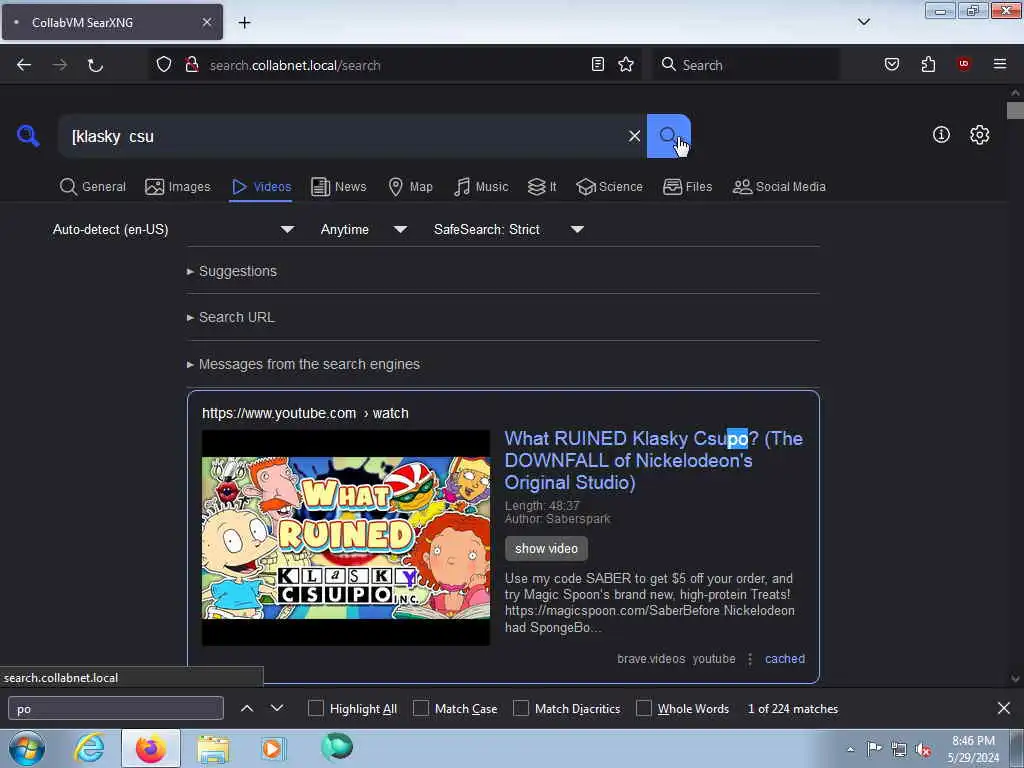Open the Anytime time range dropdown
1024x768 pixels.
pos(364,229)
